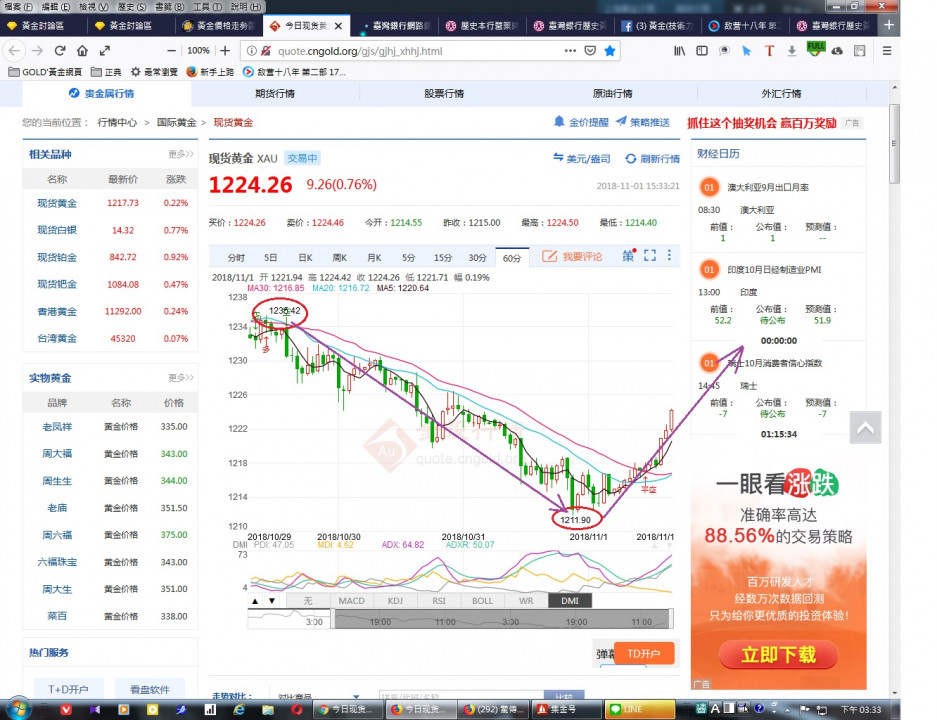Click the red T extension icon
Screen dimensions: 937x720
[769, 51]
